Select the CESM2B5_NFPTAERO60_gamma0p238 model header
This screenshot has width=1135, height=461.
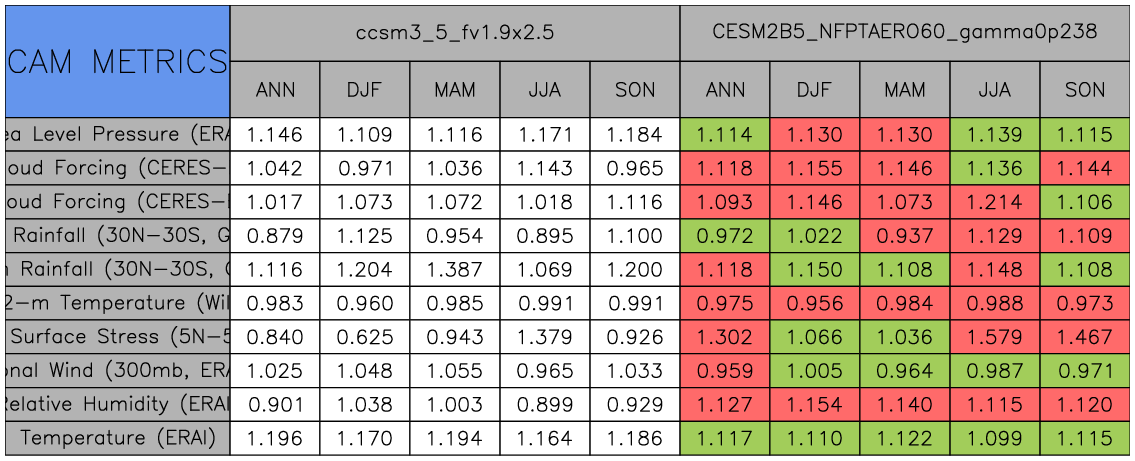[x=906, y=32]
